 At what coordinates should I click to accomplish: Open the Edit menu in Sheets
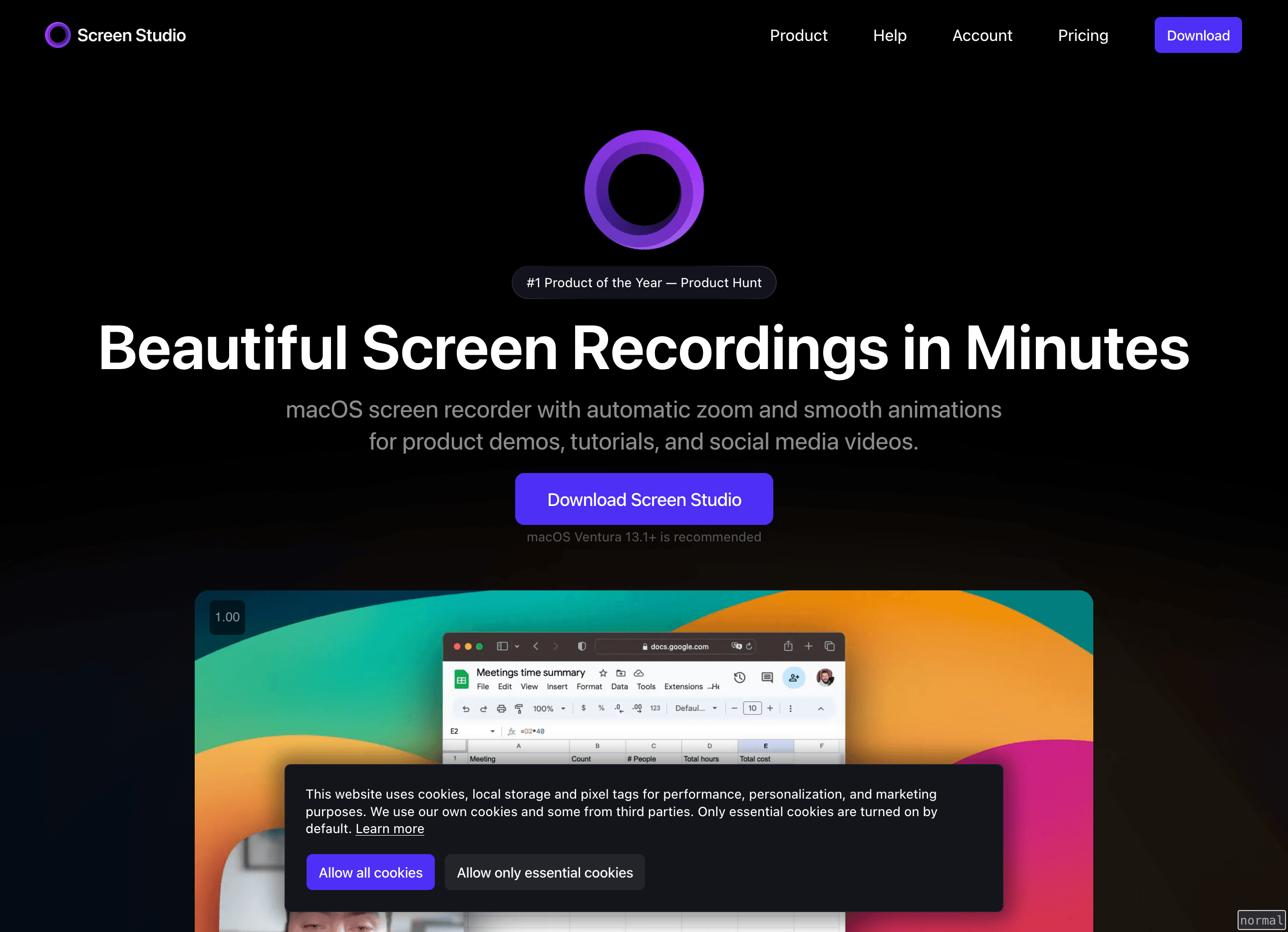pos(505,686)
